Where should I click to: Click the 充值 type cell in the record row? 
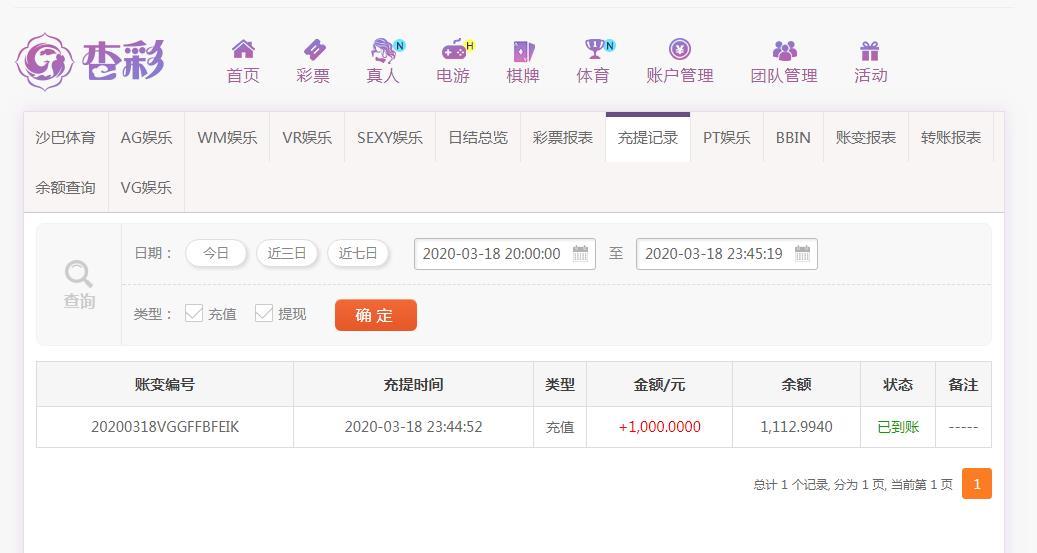pos(560,427)
